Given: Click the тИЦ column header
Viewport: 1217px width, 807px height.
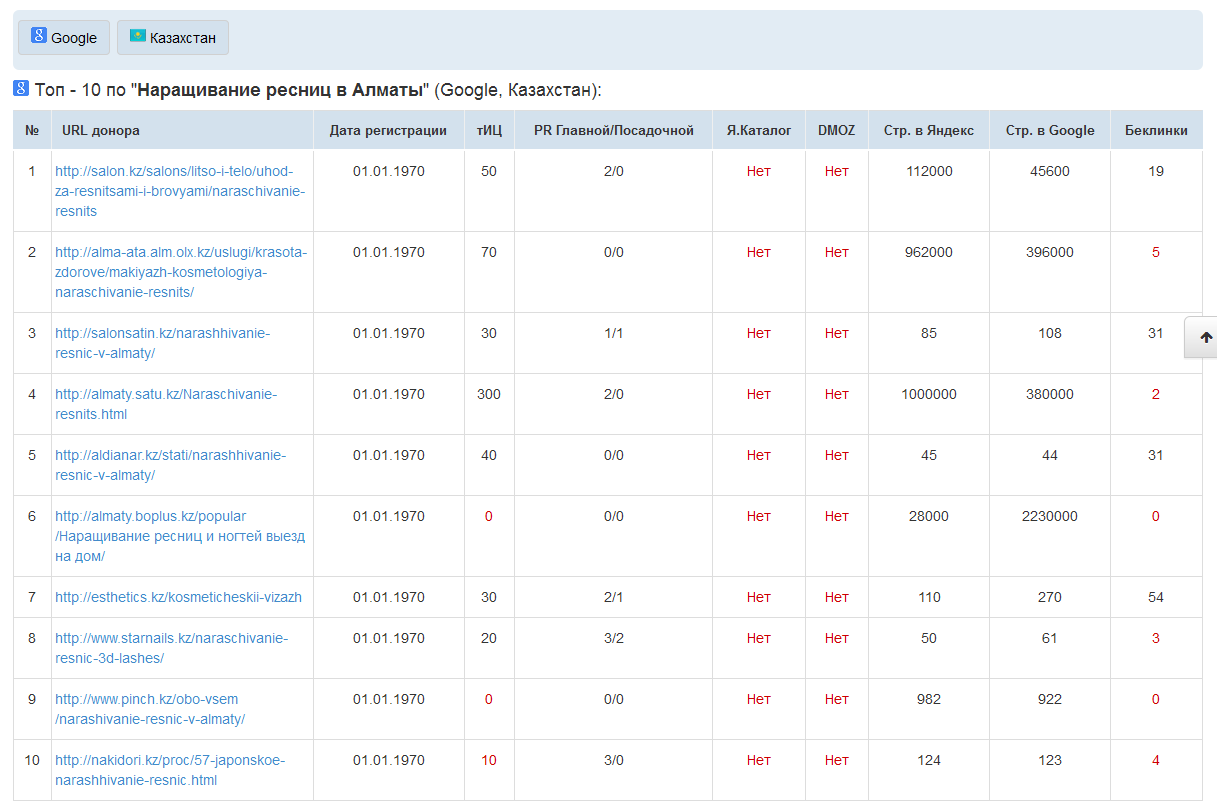Looking at the screenshot, I should point(489,130).
